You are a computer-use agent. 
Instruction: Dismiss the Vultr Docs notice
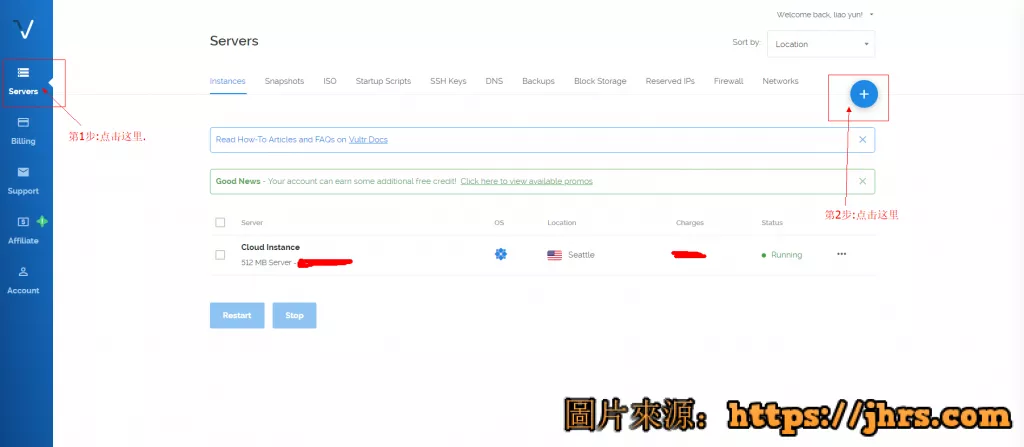tap(863, 139)
